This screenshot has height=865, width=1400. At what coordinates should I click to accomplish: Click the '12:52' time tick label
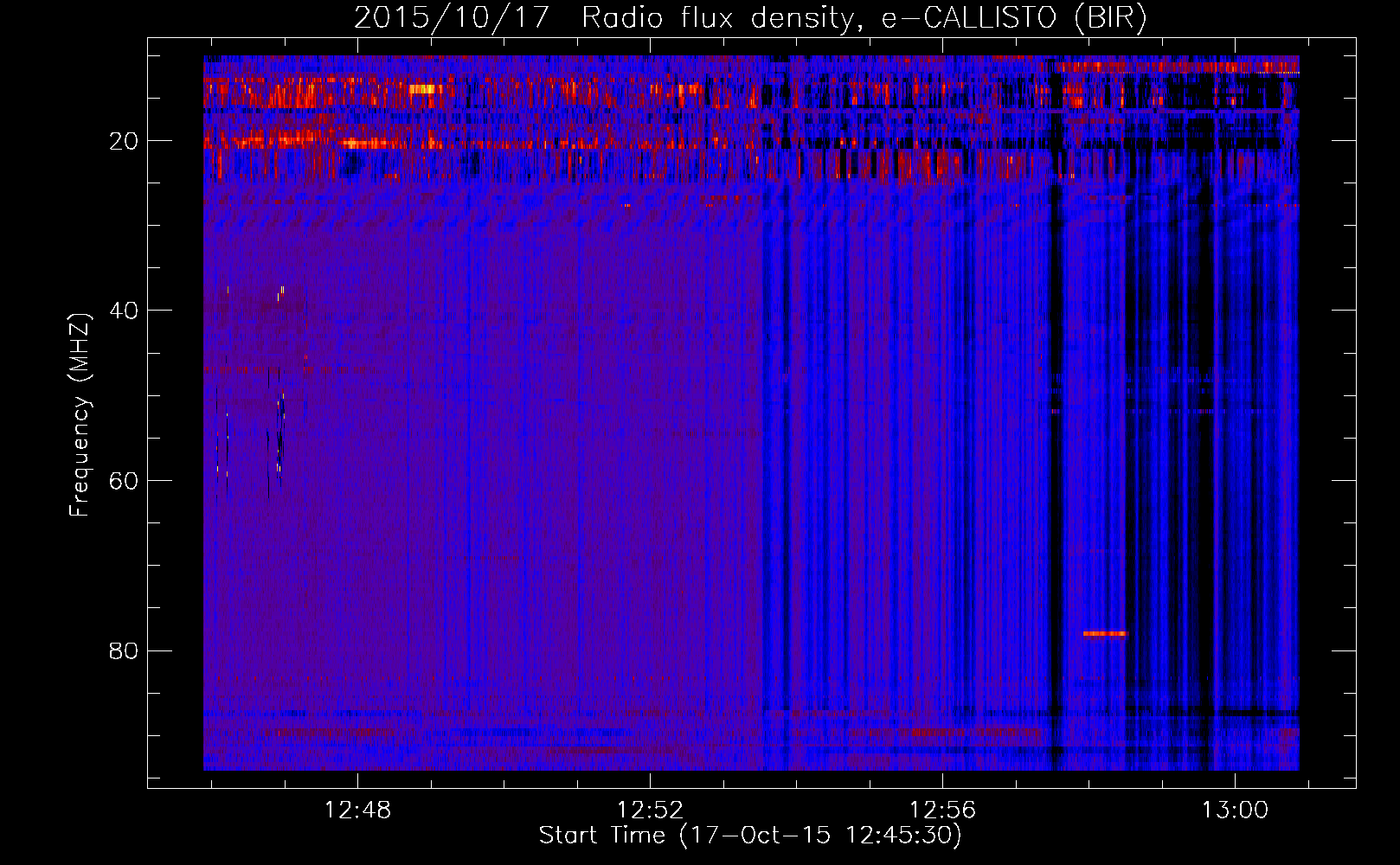tap(650, 811)
